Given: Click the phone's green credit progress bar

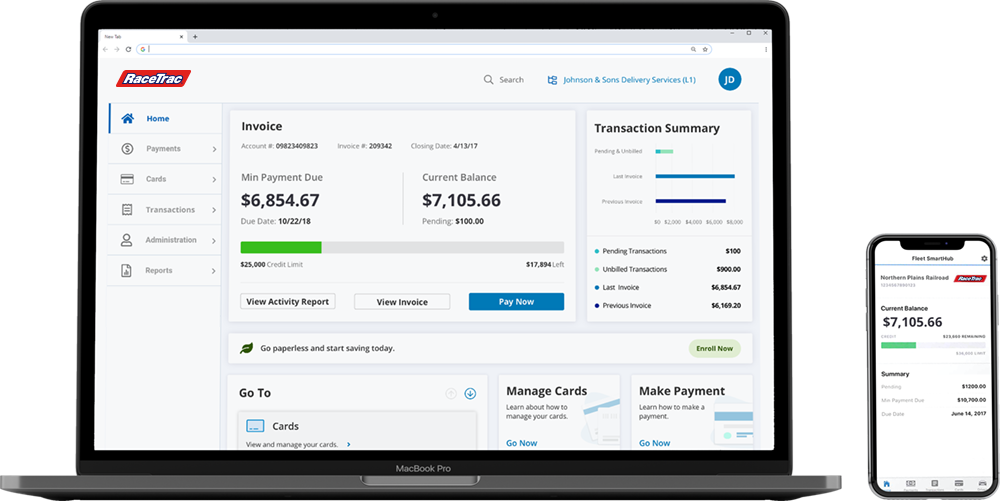Looking at the screenshot, I should coord(899,345).
